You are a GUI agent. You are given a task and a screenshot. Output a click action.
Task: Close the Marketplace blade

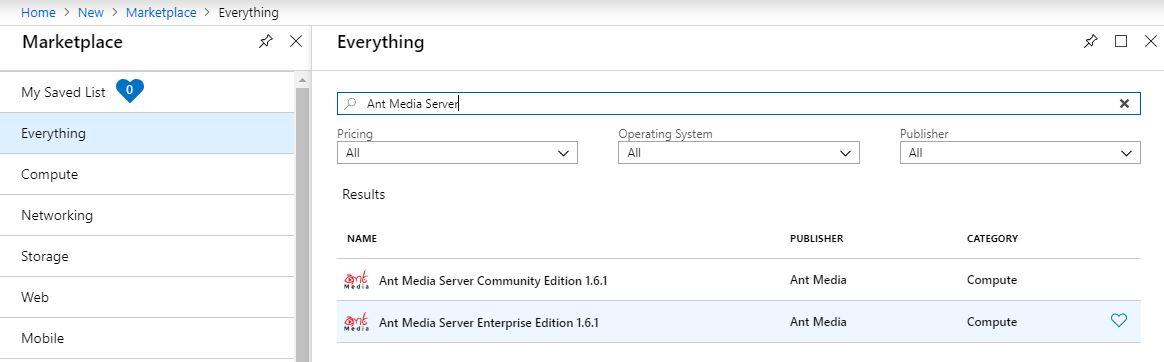[295, 42]
